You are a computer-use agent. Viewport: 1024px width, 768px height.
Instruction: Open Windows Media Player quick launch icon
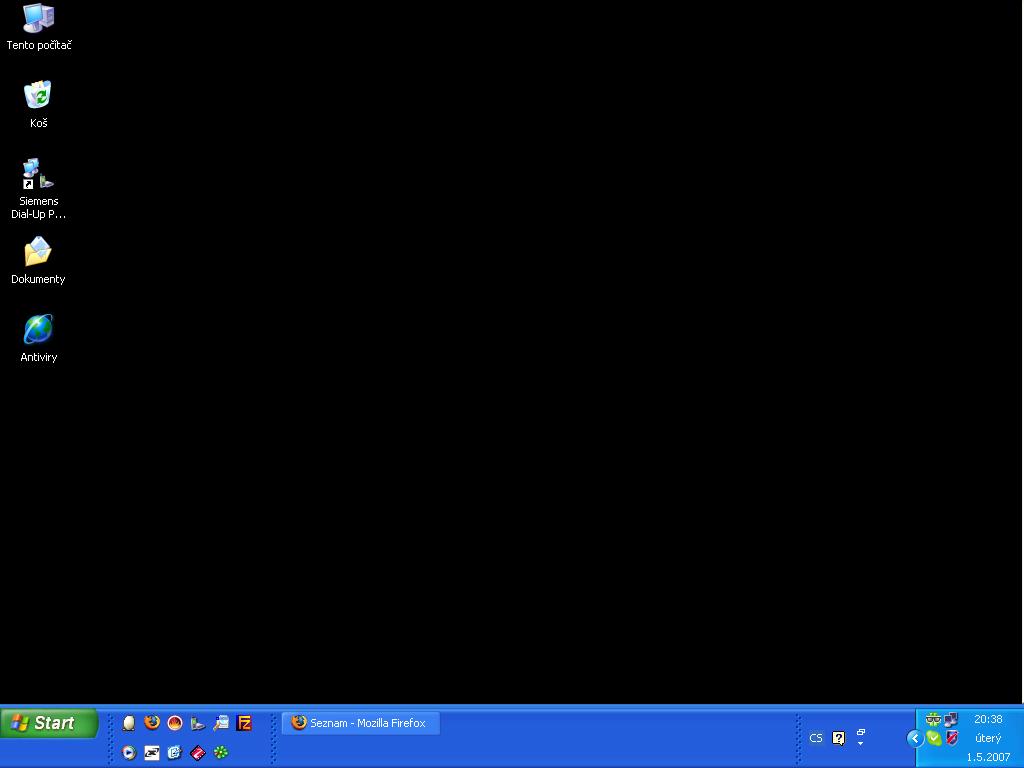pyautogui.click(x=129, y=752)
